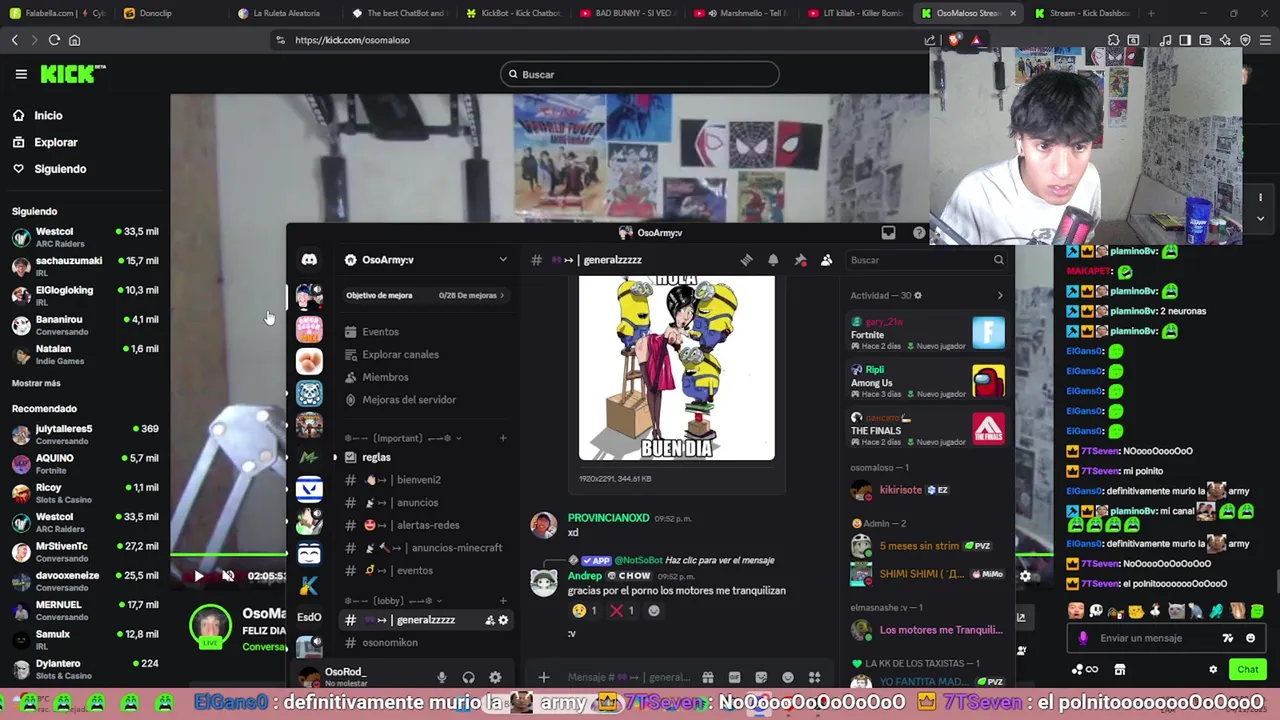Toggle the Discord member list

coord(826,260)
